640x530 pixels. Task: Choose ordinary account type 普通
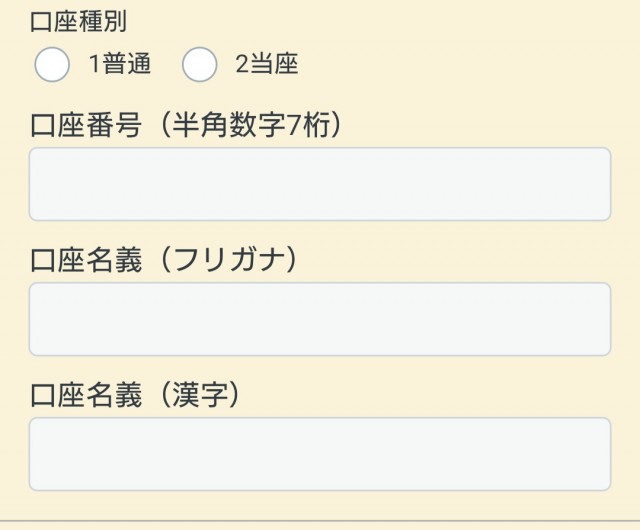point(52,65)
